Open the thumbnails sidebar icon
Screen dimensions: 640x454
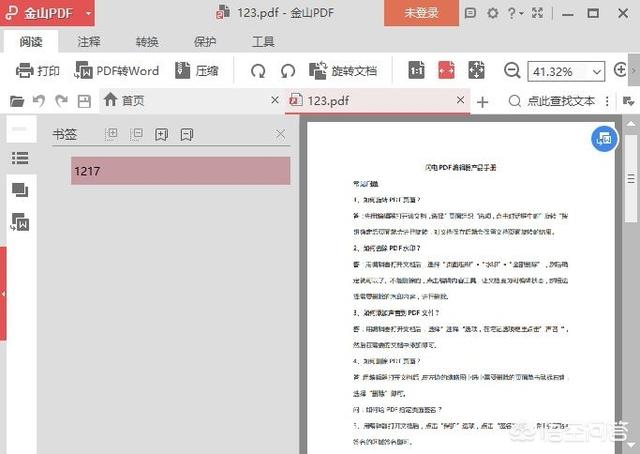click(20, 190)
